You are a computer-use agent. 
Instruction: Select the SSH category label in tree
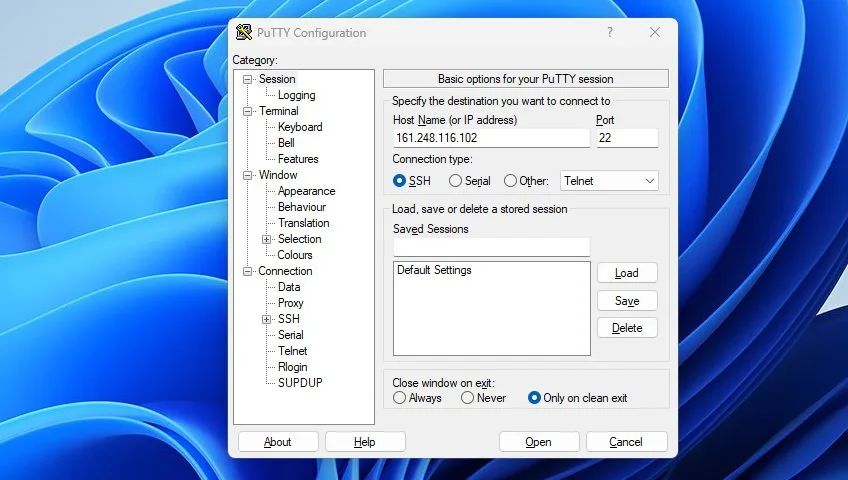tap(289, 319)
